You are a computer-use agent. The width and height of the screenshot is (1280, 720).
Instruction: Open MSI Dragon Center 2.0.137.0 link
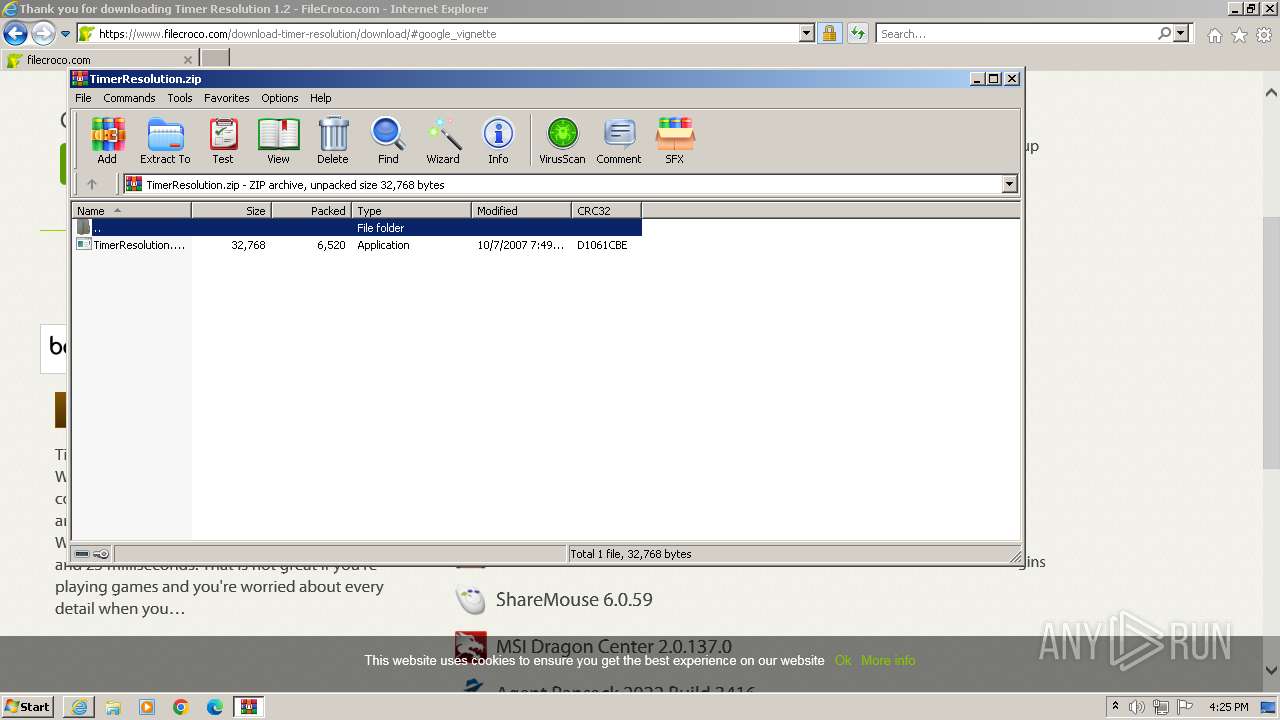pyautogui.click(x=613, y=647)
